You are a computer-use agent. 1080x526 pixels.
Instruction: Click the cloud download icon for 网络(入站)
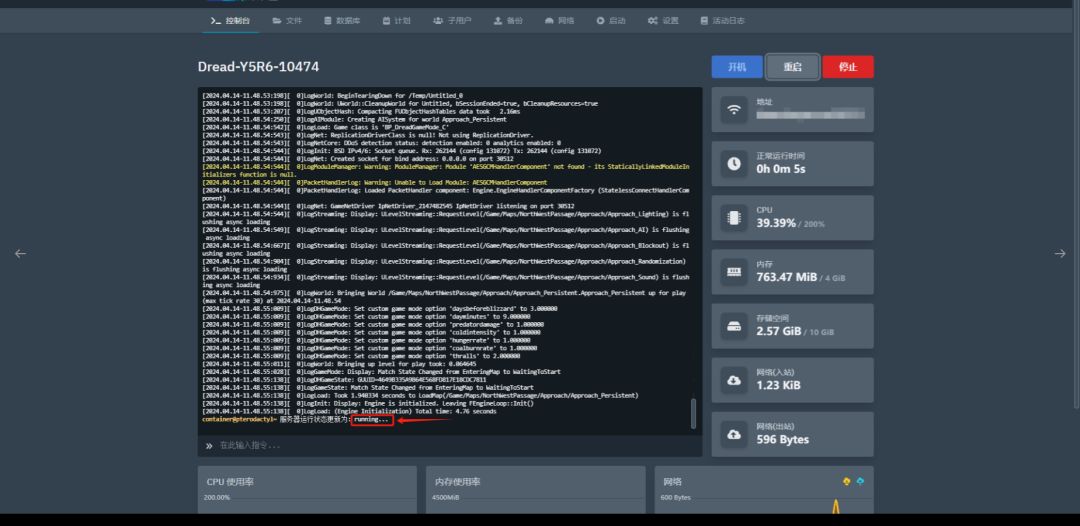pyautogui.click(x=734, y=380)
